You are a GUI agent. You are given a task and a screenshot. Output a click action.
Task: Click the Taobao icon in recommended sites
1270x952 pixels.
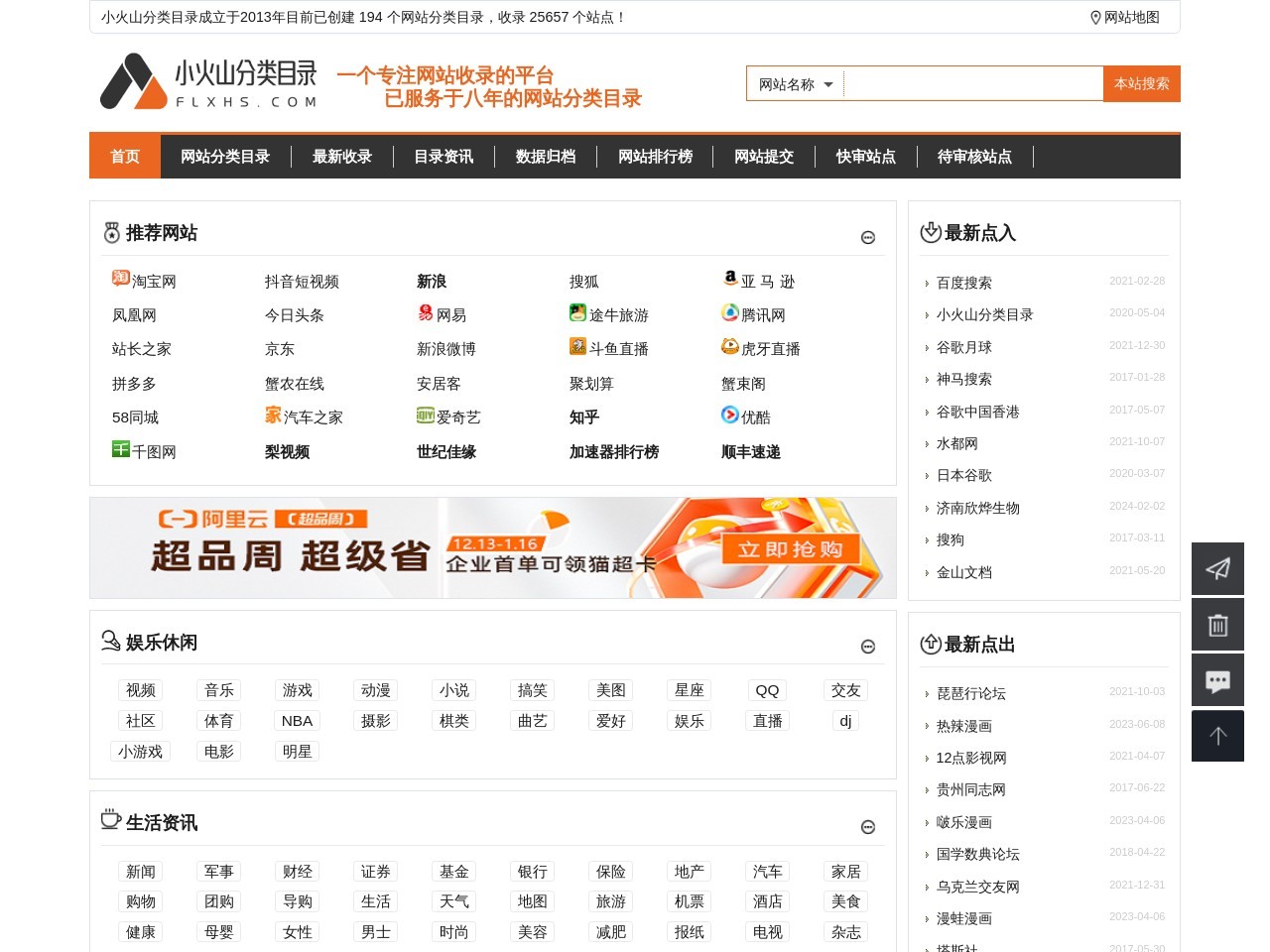[121, 279]
